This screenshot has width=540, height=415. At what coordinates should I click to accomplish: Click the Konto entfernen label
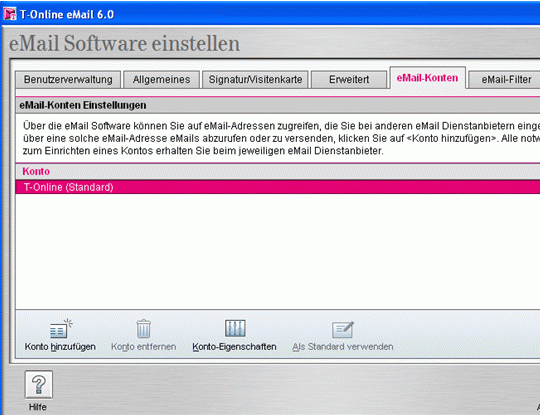pos(143,347)
